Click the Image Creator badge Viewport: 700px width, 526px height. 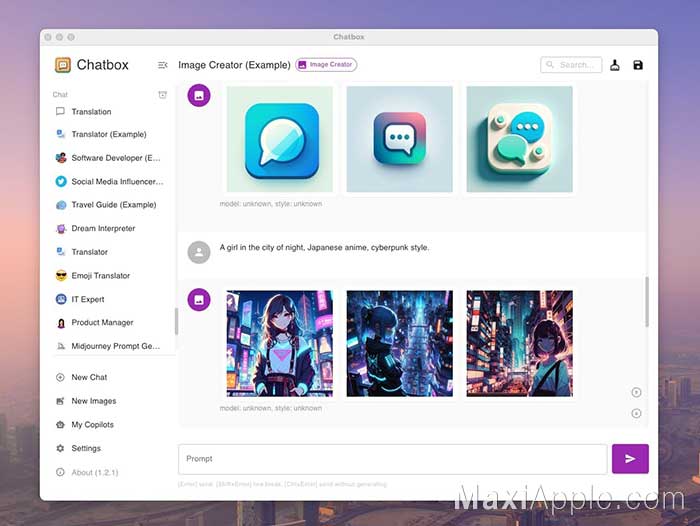326,65
